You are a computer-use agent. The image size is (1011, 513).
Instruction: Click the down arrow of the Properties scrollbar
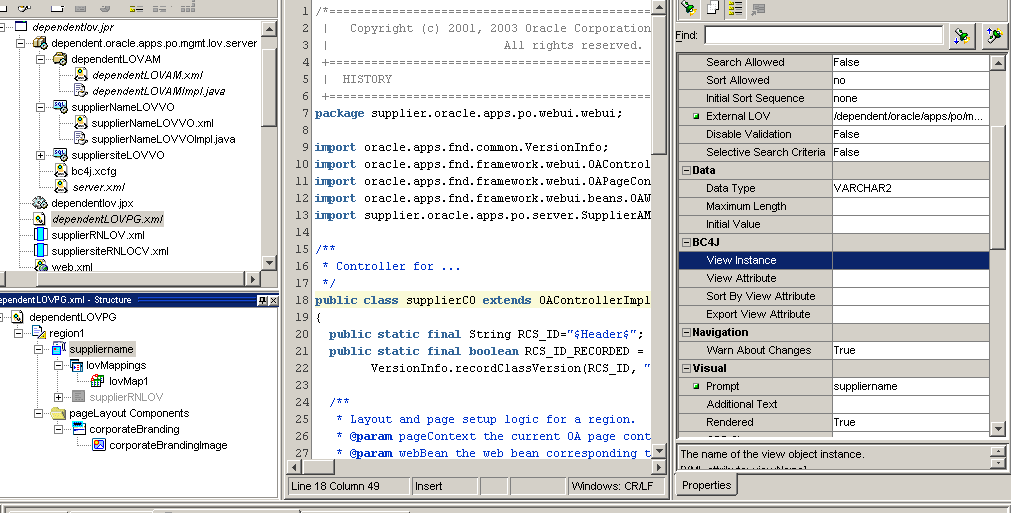[x=997, y=429]
